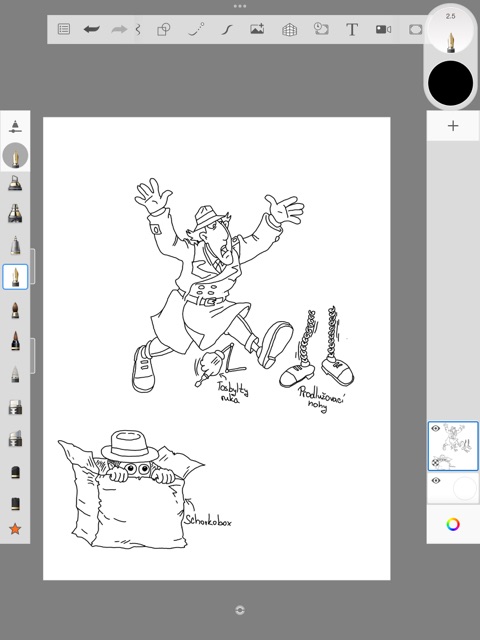
Task: Open the black color puck
Action: coord(451,83)
